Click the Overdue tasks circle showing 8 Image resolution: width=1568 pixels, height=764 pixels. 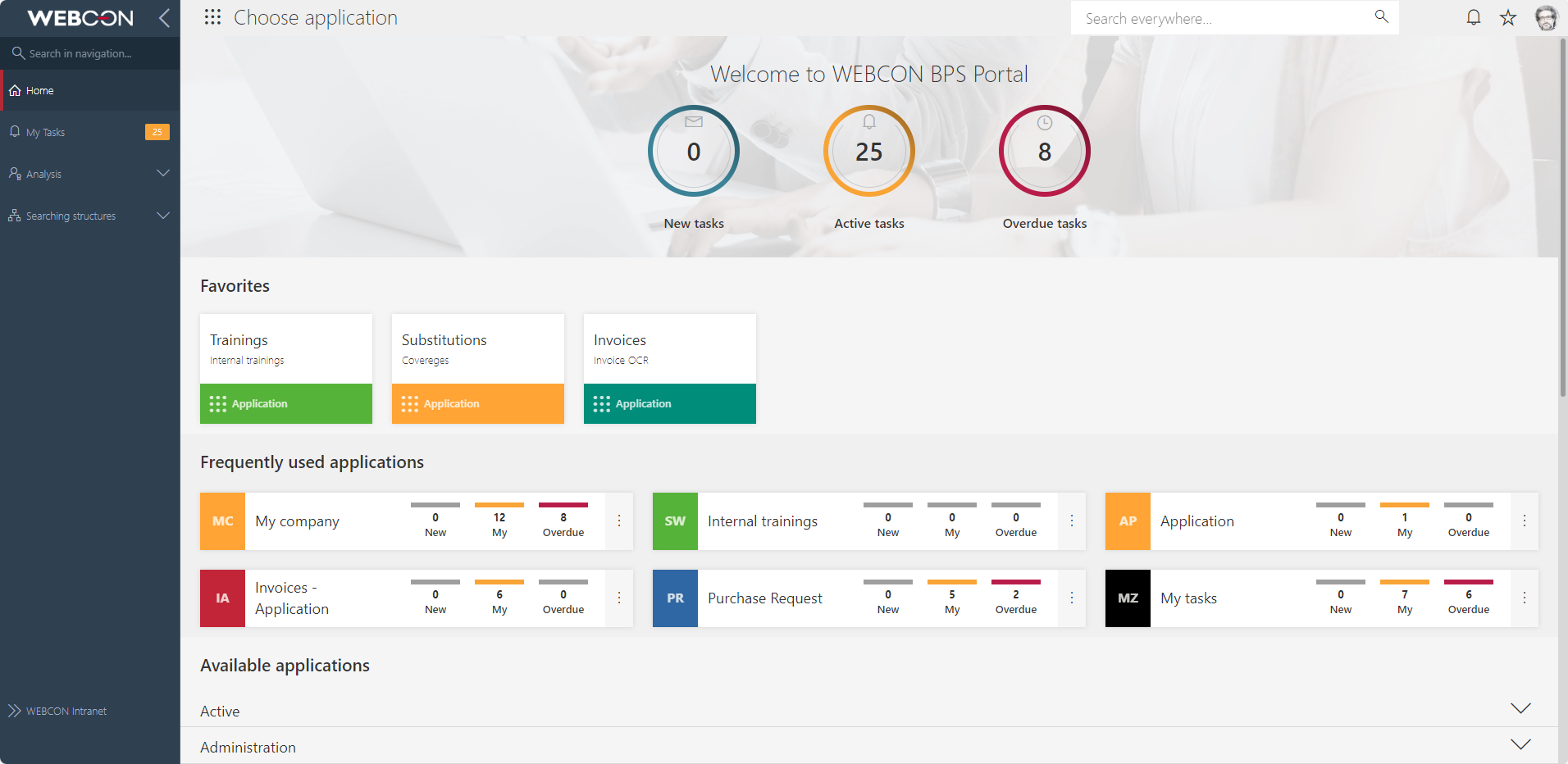tap(1045, 151)
